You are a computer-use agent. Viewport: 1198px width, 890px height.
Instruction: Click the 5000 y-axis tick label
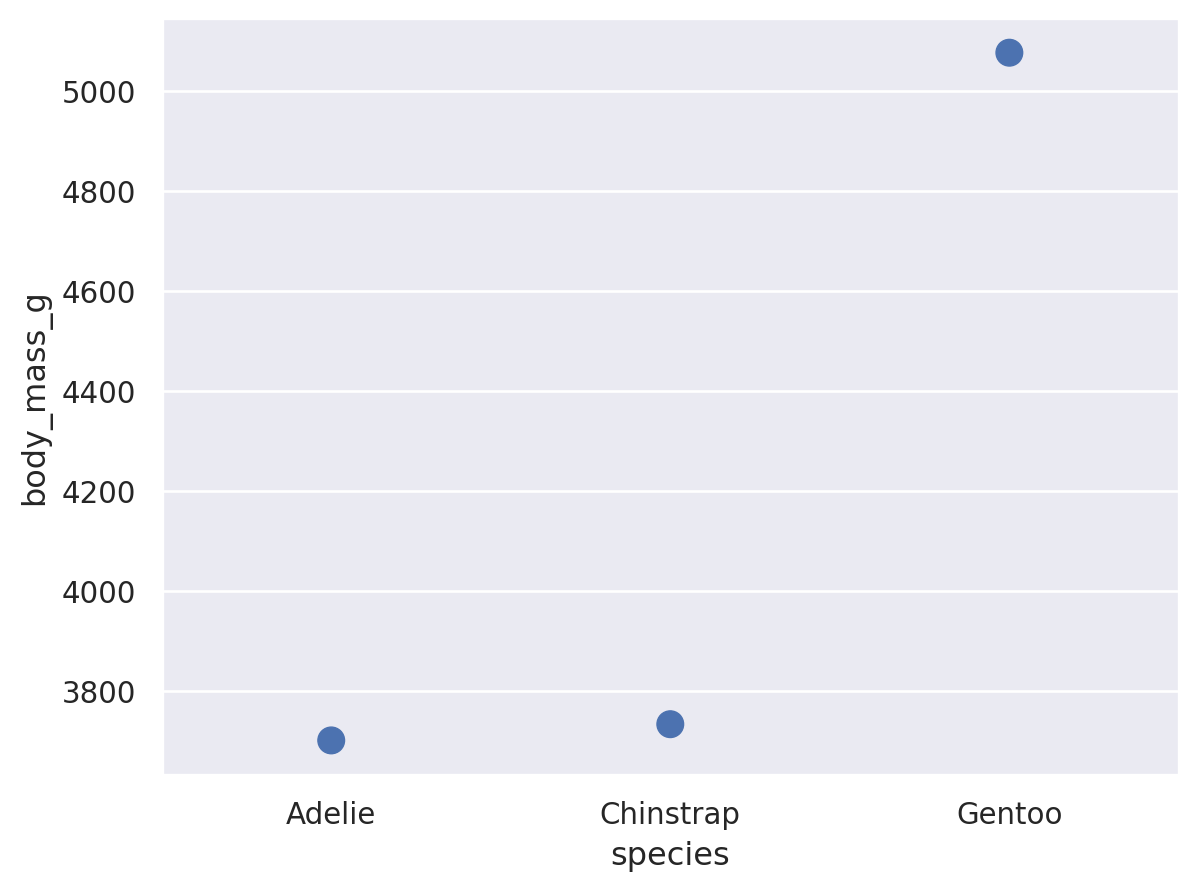pos(98,92)
